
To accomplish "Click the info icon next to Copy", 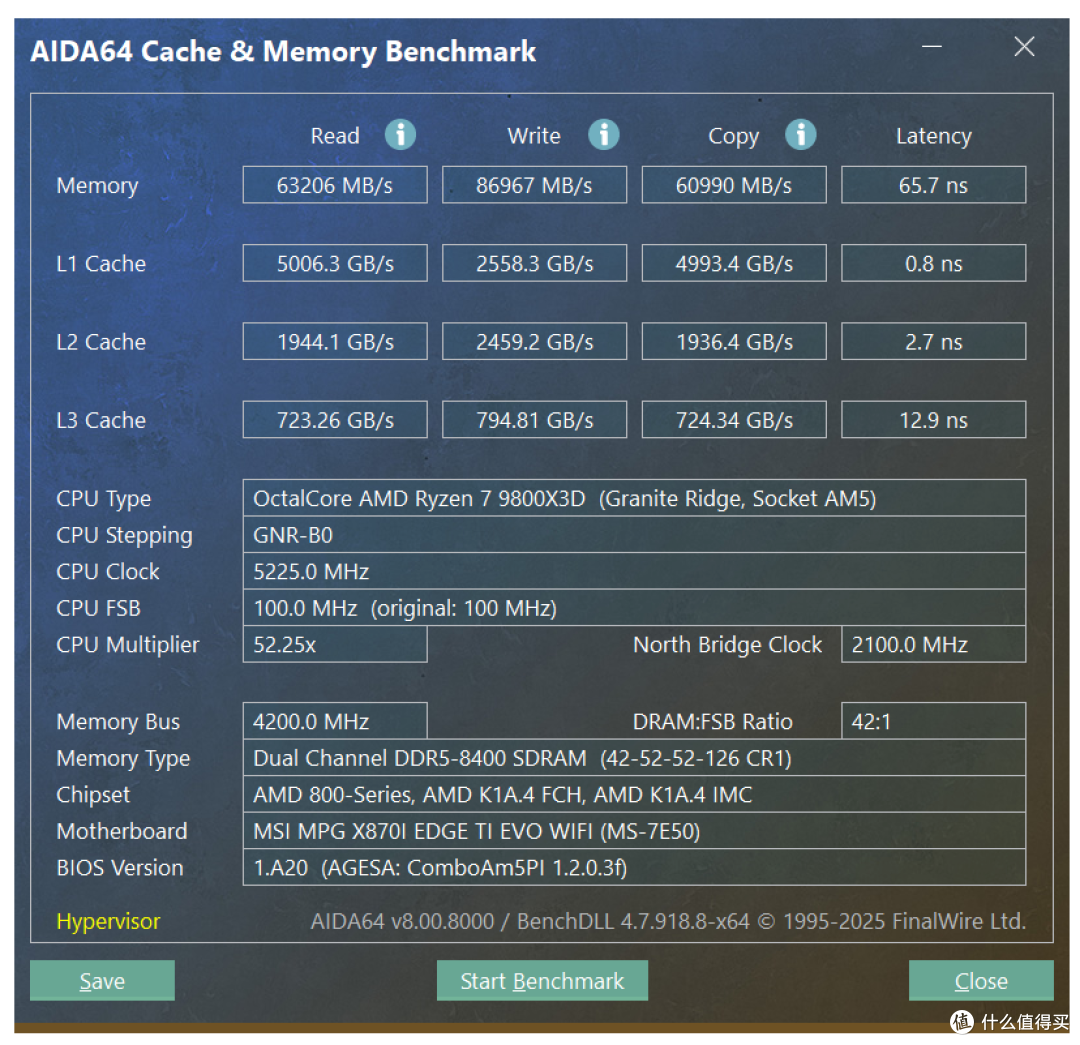I will [800, 134].
